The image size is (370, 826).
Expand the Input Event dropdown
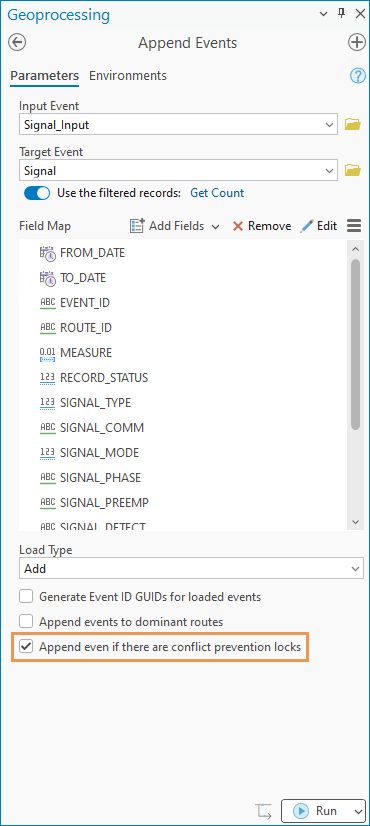(330, 125)
